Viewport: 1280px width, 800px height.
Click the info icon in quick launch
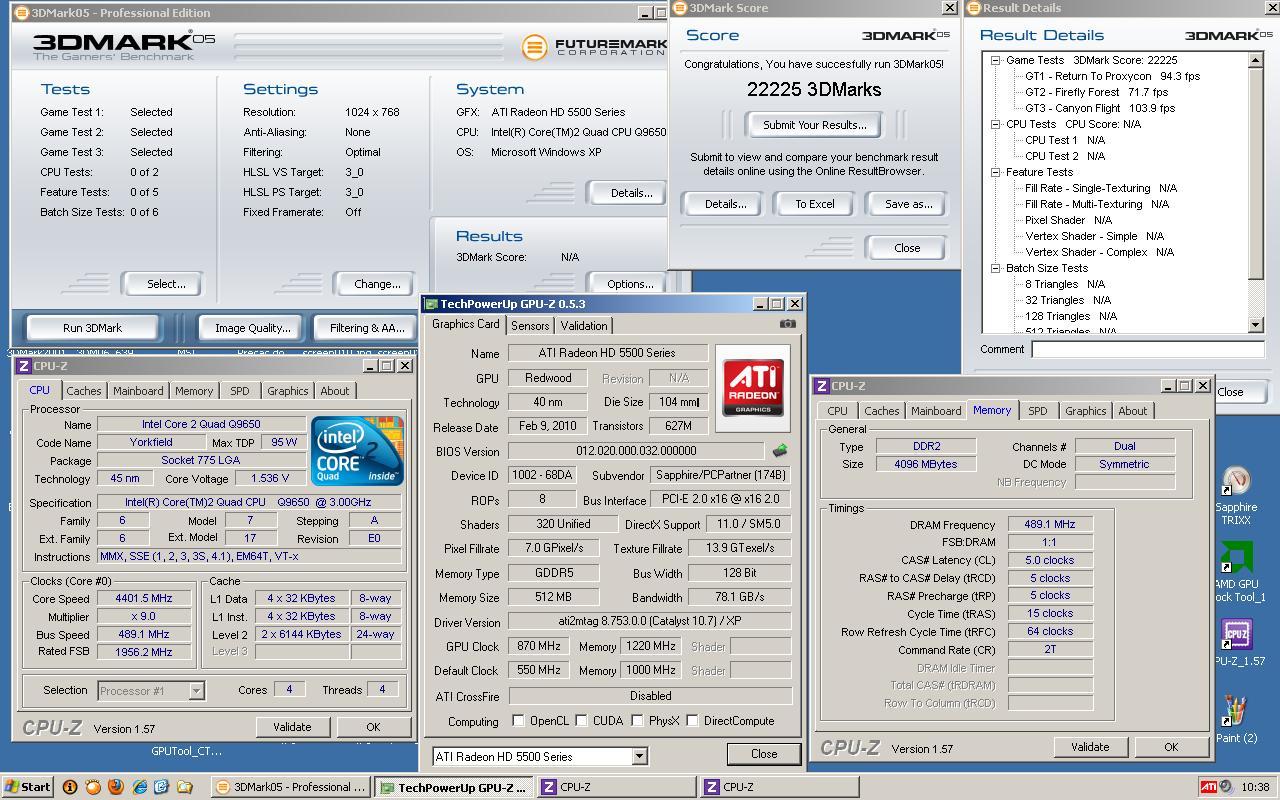(69, 787)
